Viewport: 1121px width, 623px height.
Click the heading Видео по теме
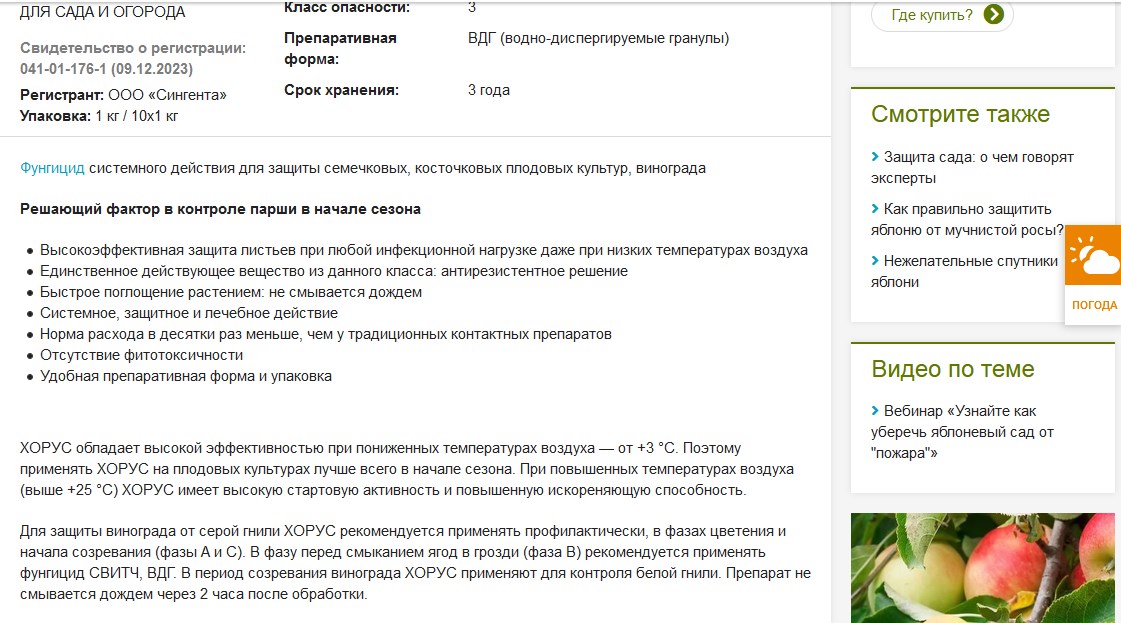pyautogui.click(x=953, y=369)
